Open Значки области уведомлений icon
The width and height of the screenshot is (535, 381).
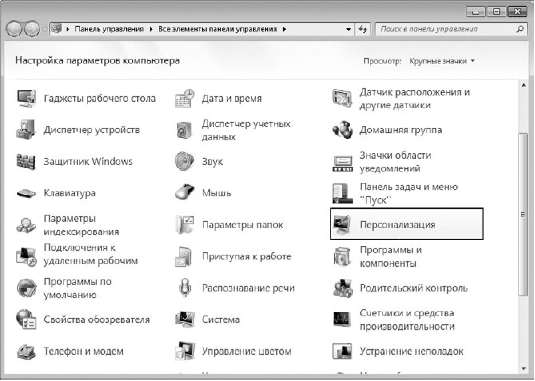click(342, 163)
